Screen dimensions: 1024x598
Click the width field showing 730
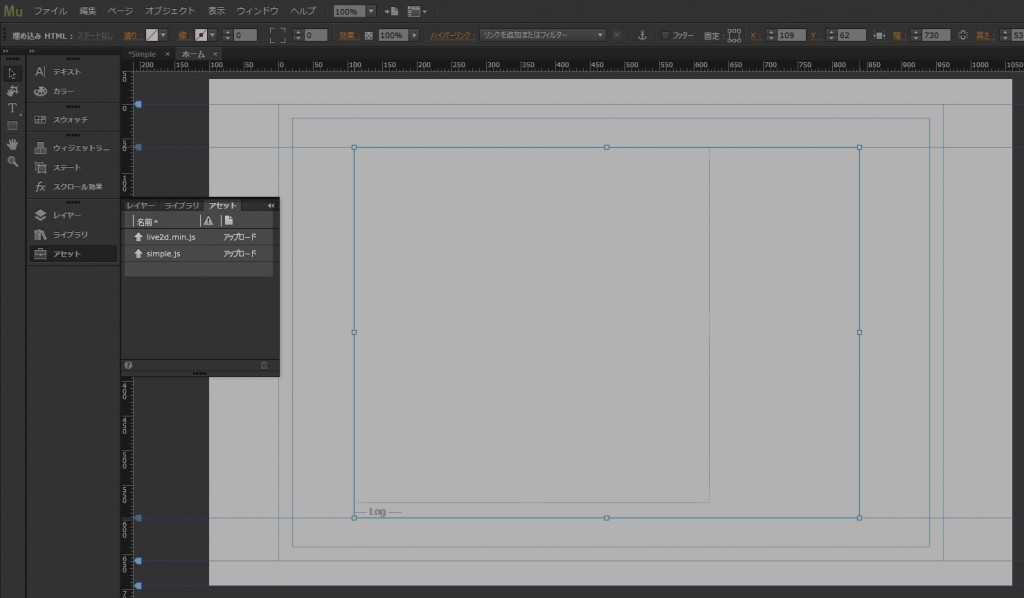click(936, 35)
